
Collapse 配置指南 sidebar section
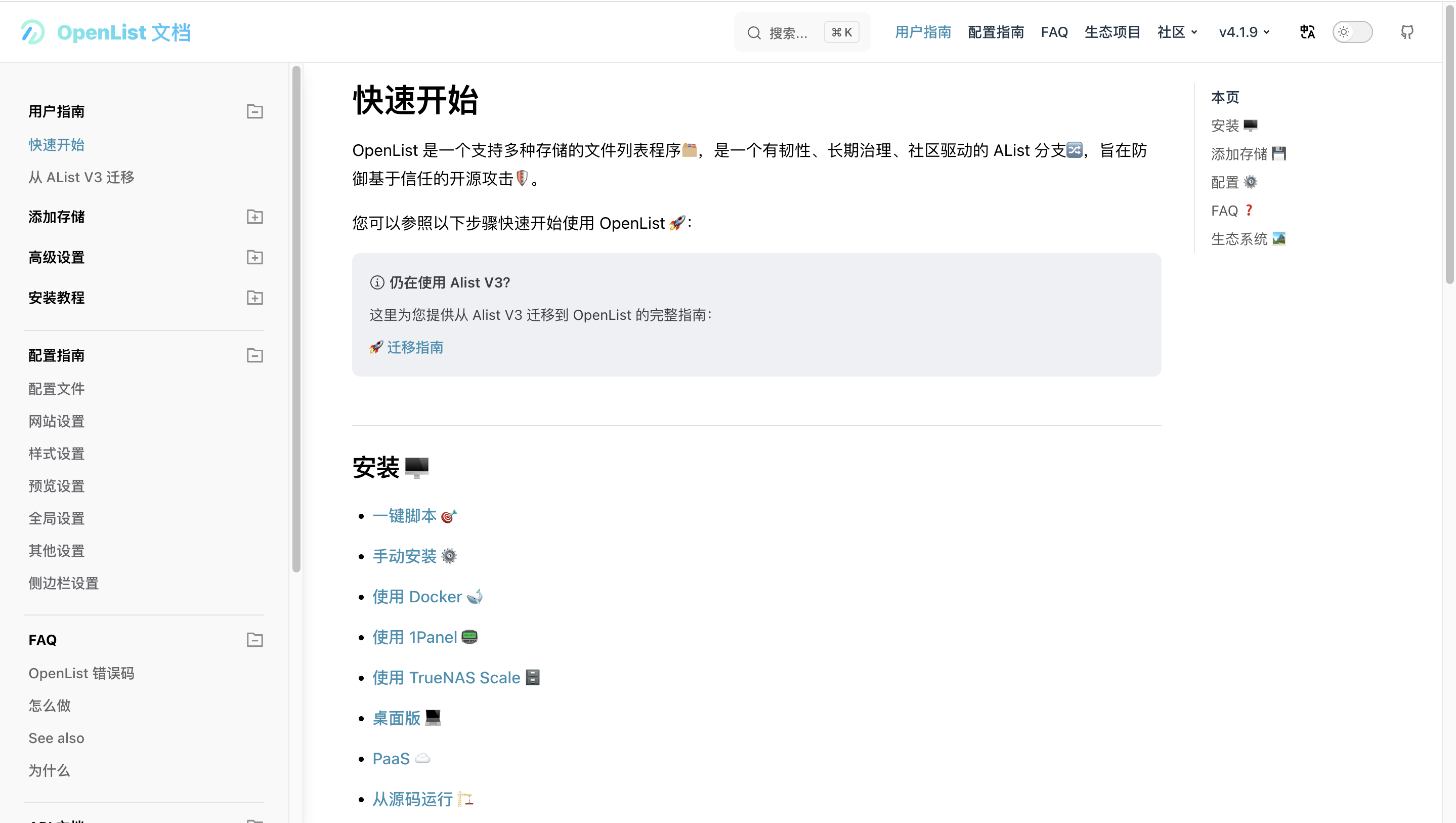pos(255,355)
